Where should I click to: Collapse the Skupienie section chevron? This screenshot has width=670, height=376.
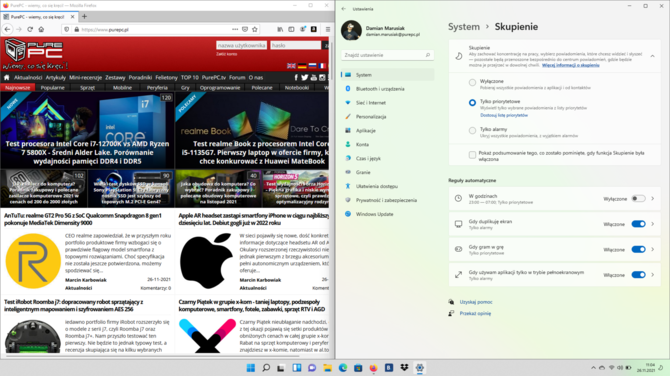click(652, 56)
